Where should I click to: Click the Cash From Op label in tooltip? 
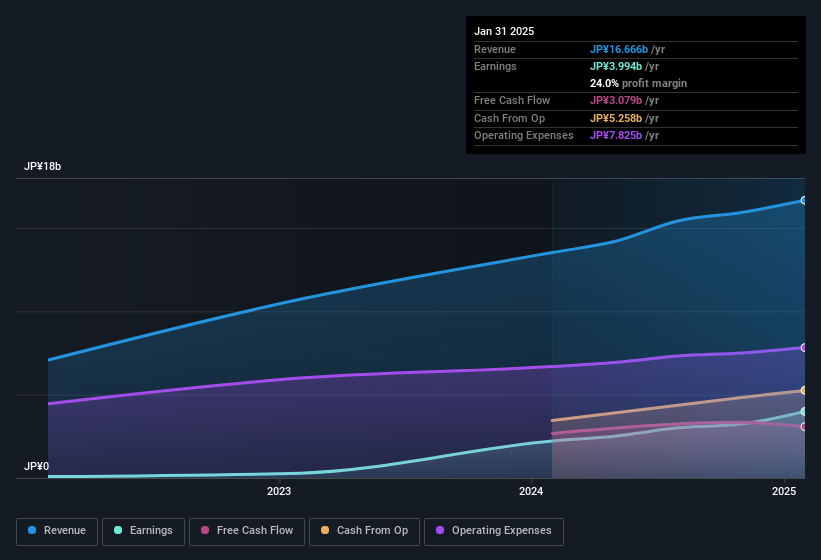[x=509, y=118]
